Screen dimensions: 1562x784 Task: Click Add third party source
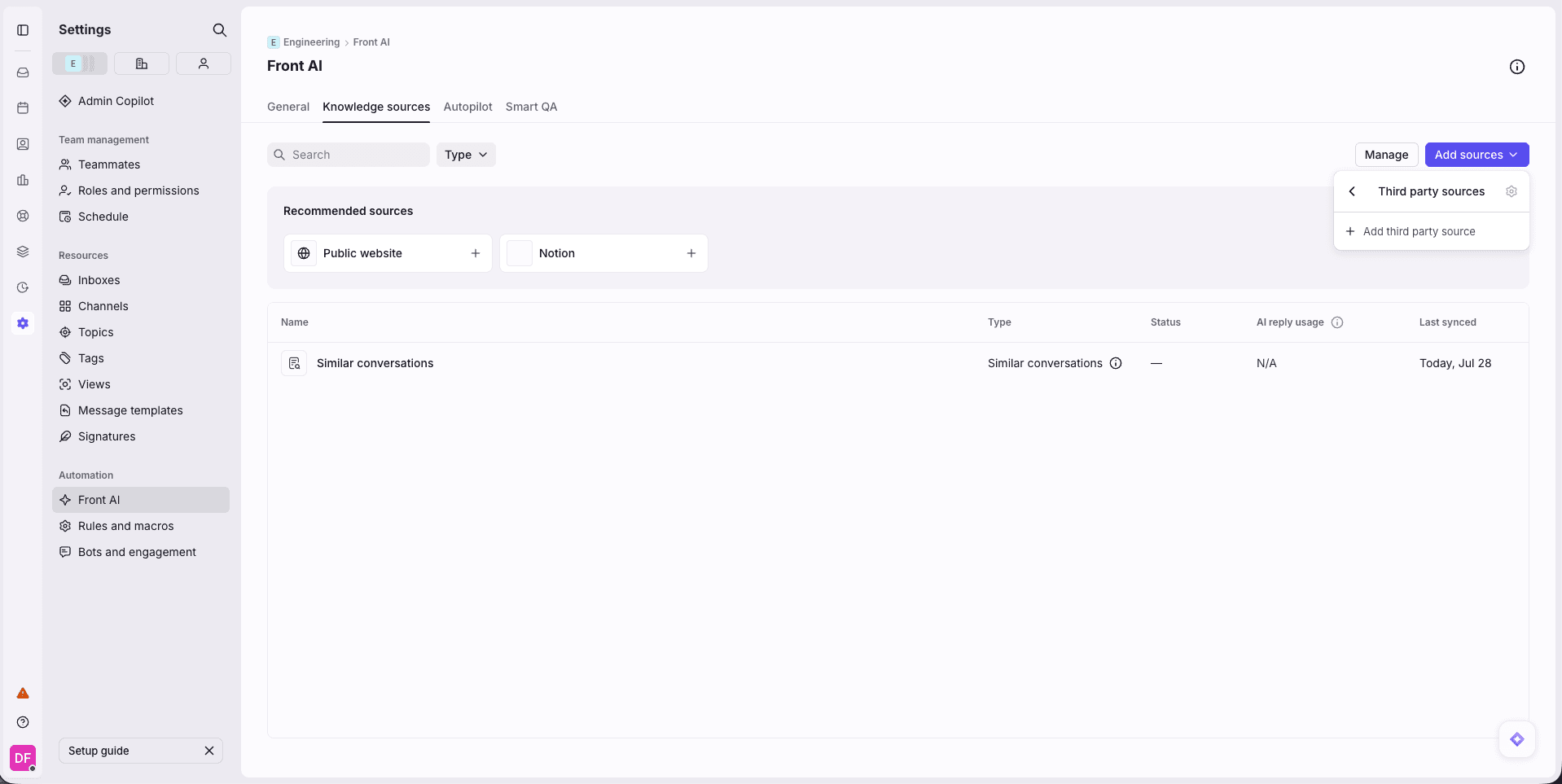(1431, 231)
